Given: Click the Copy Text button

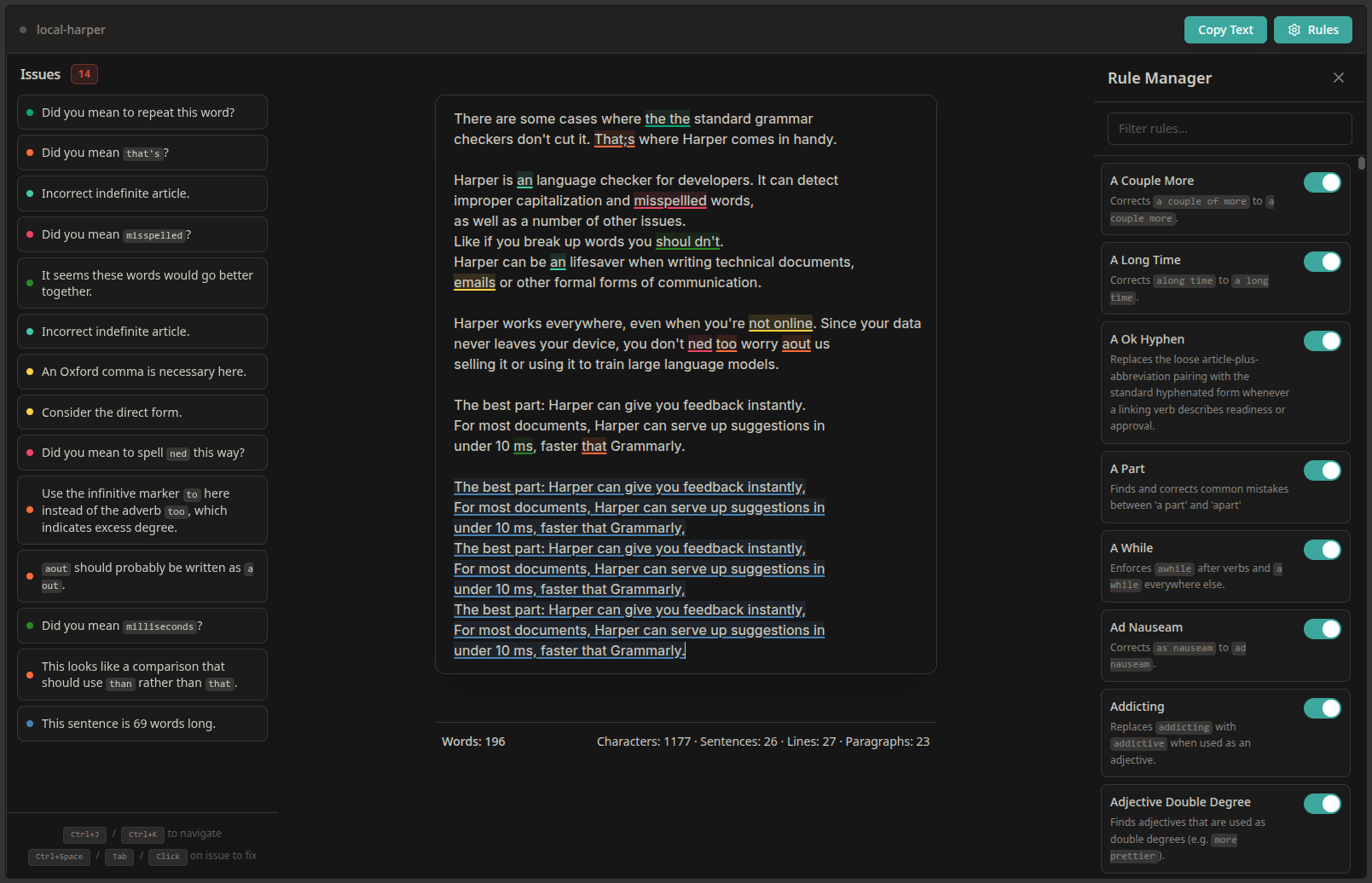Looking at the screenshot, I should 1225,30.
